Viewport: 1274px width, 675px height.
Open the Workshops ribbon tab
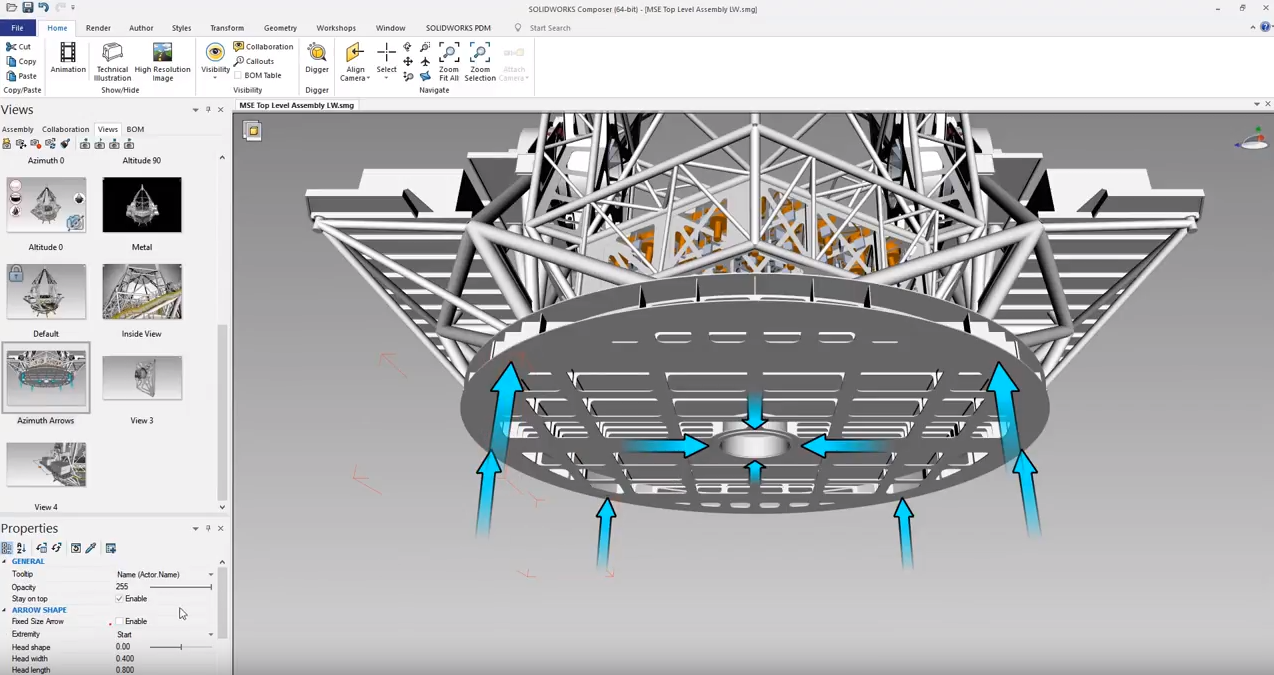(336, 28)
